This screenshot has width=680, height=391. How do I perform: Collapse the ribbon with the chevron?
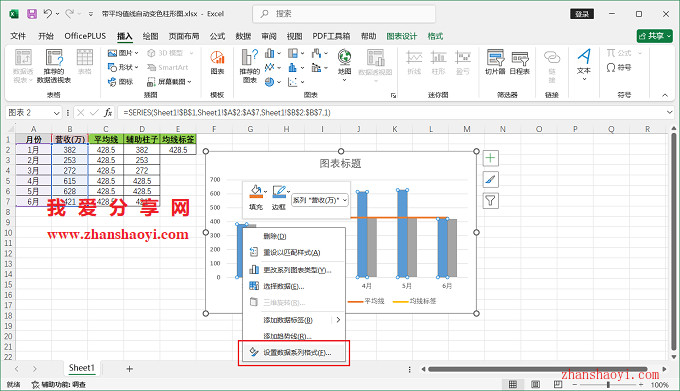[x=665, y=95]
